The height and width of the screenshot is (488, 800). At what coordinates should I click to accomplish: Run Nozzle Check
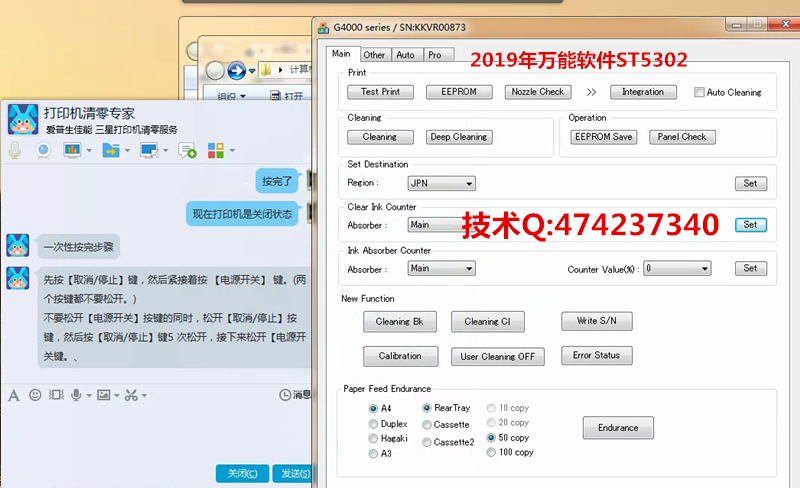[x=538, y=92]
